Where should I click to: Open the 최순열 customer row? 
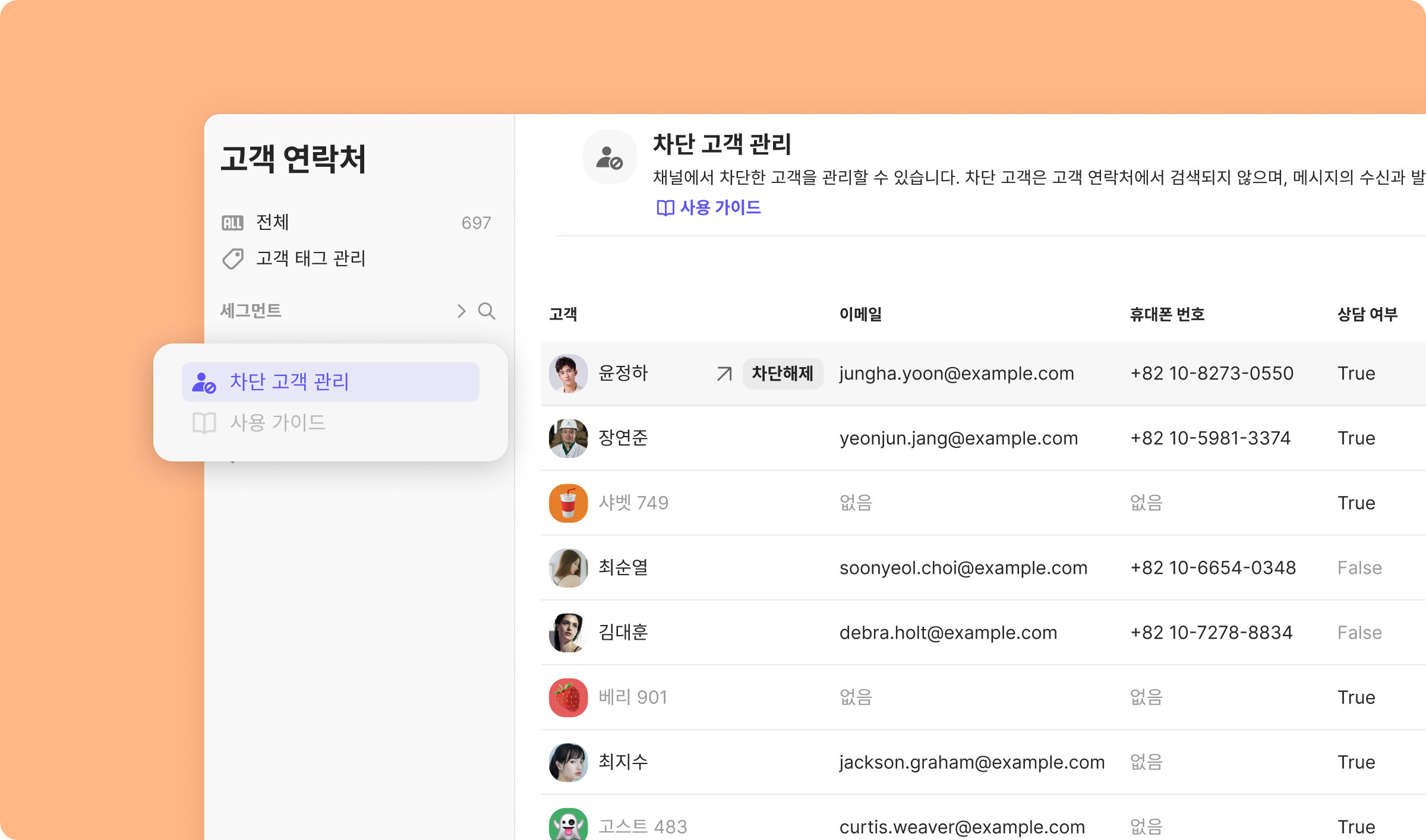click(x=623, y=568)
